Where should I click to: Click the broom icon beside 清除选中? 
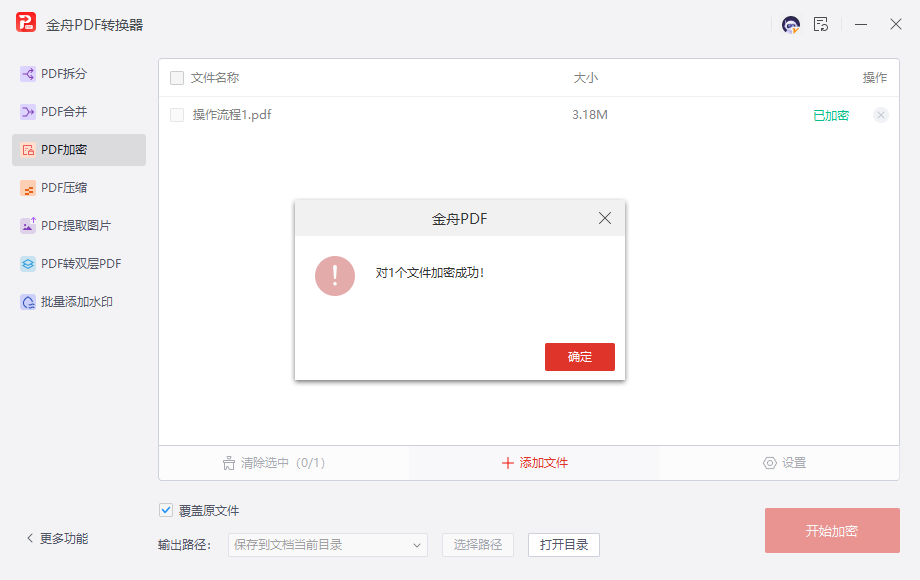pos(229,463)
